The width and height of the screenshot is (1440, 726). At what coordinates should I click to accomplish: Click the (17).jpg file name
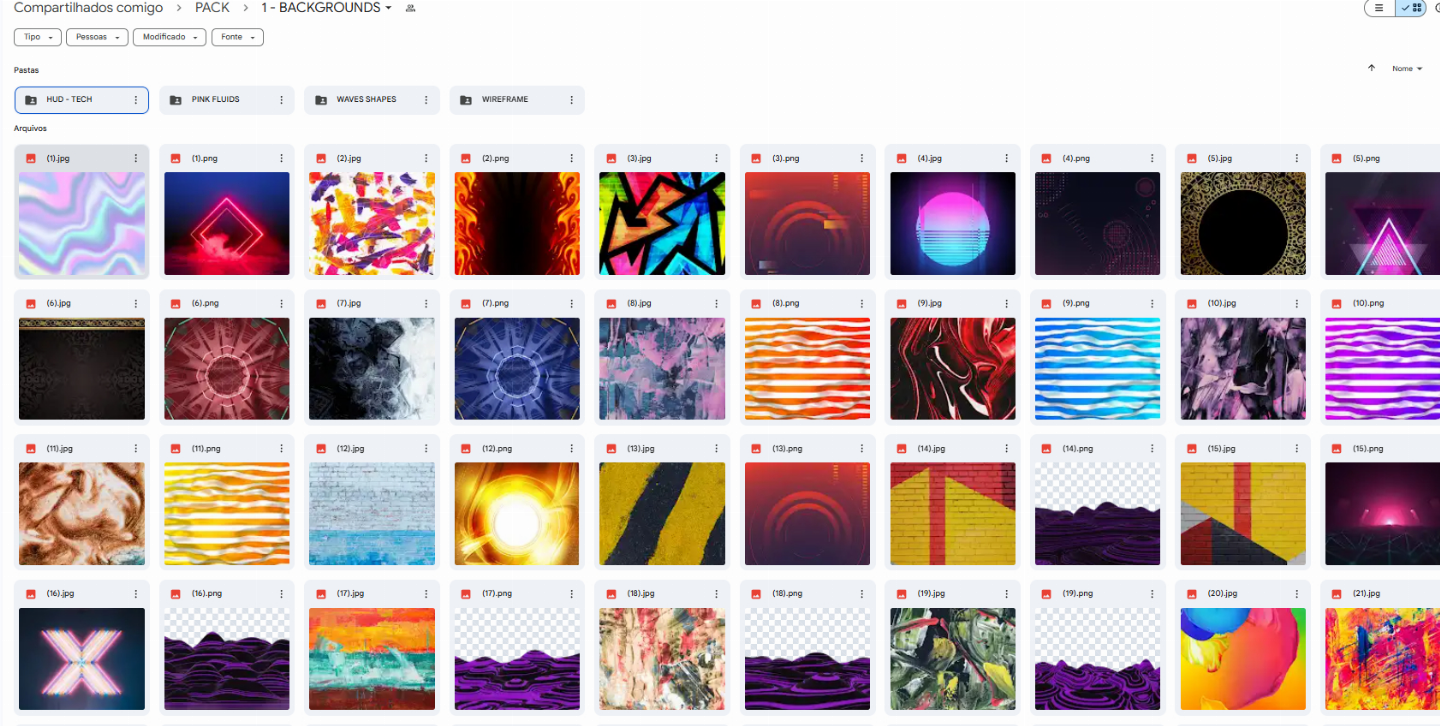(x=350, y=594)
